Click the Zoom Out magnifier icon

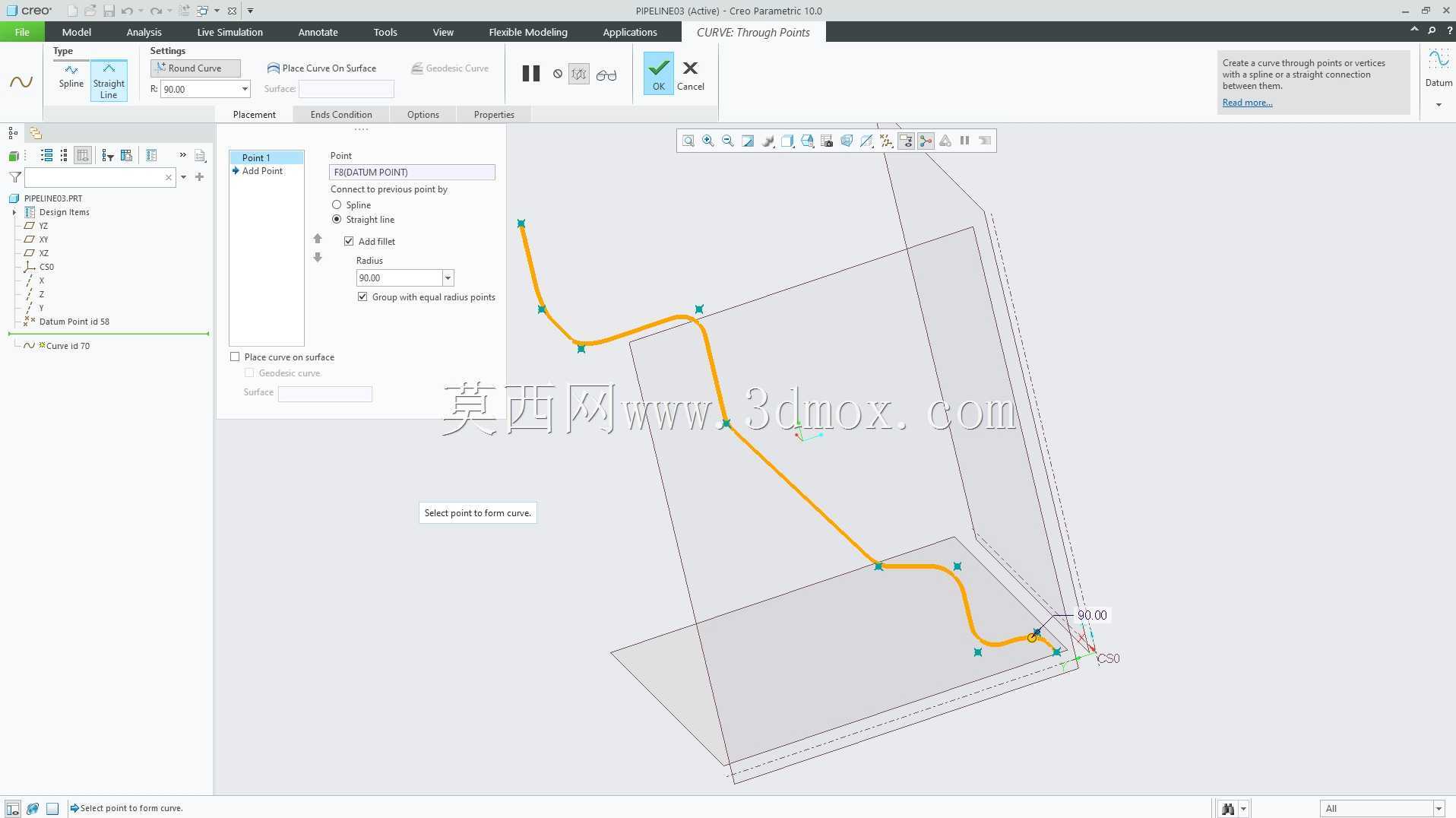728,141
